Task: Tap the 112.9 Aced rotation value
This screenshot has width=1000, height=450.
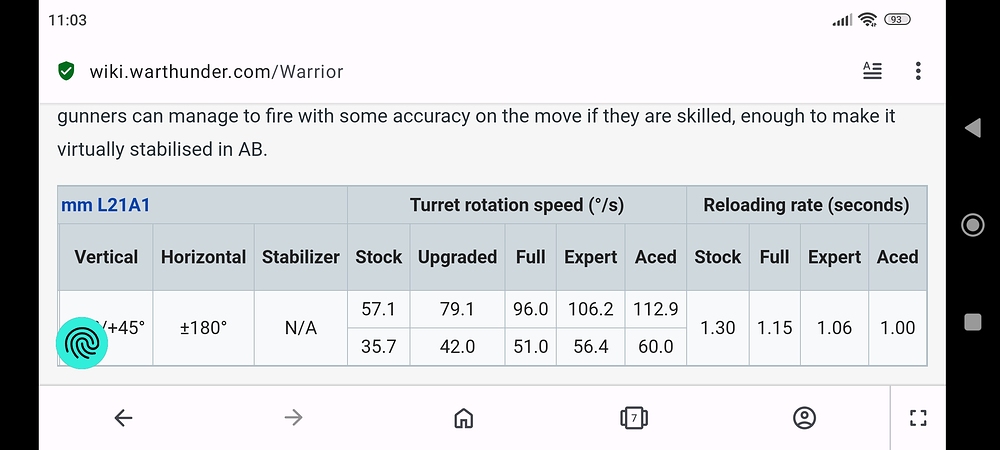Action: pyautogui.click(x=655, y=309)
